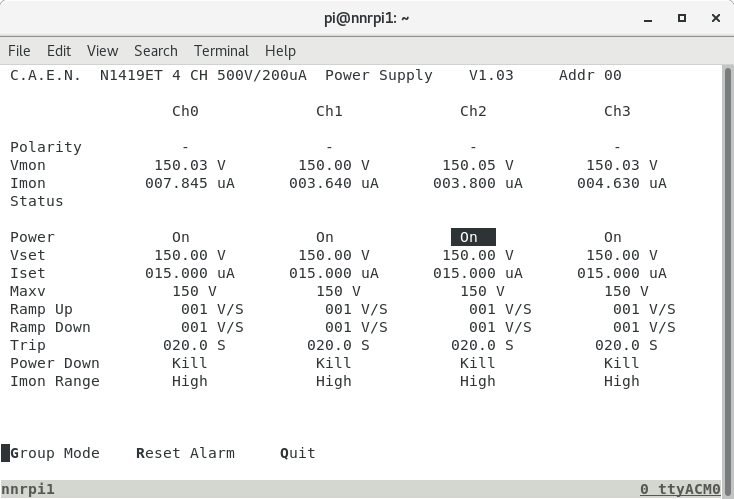Select the Group Mode command
The image size is (734, 499).
55,453
